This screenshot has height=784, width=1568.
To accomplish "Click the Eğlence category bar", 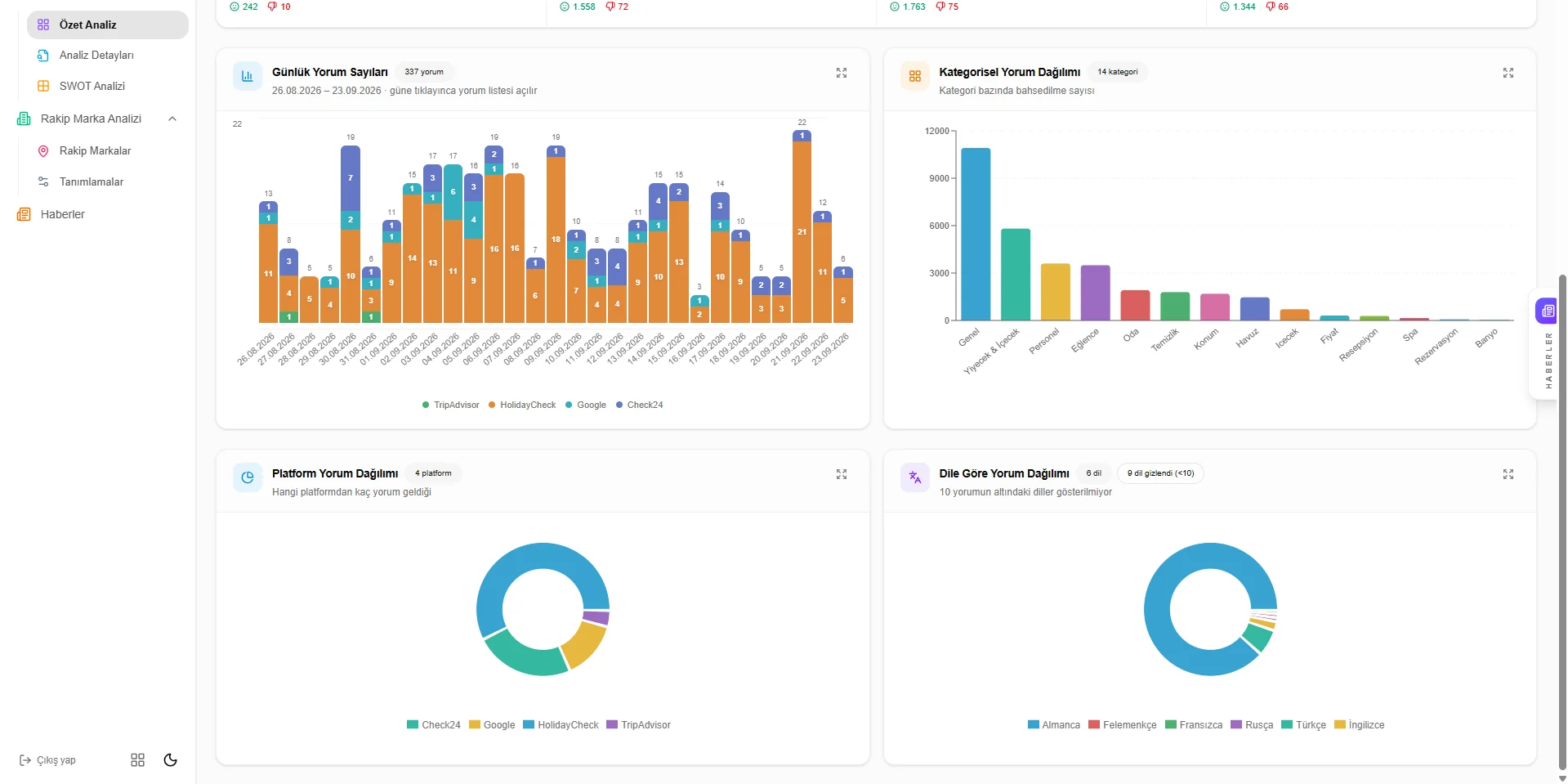I will point(1095,293).
